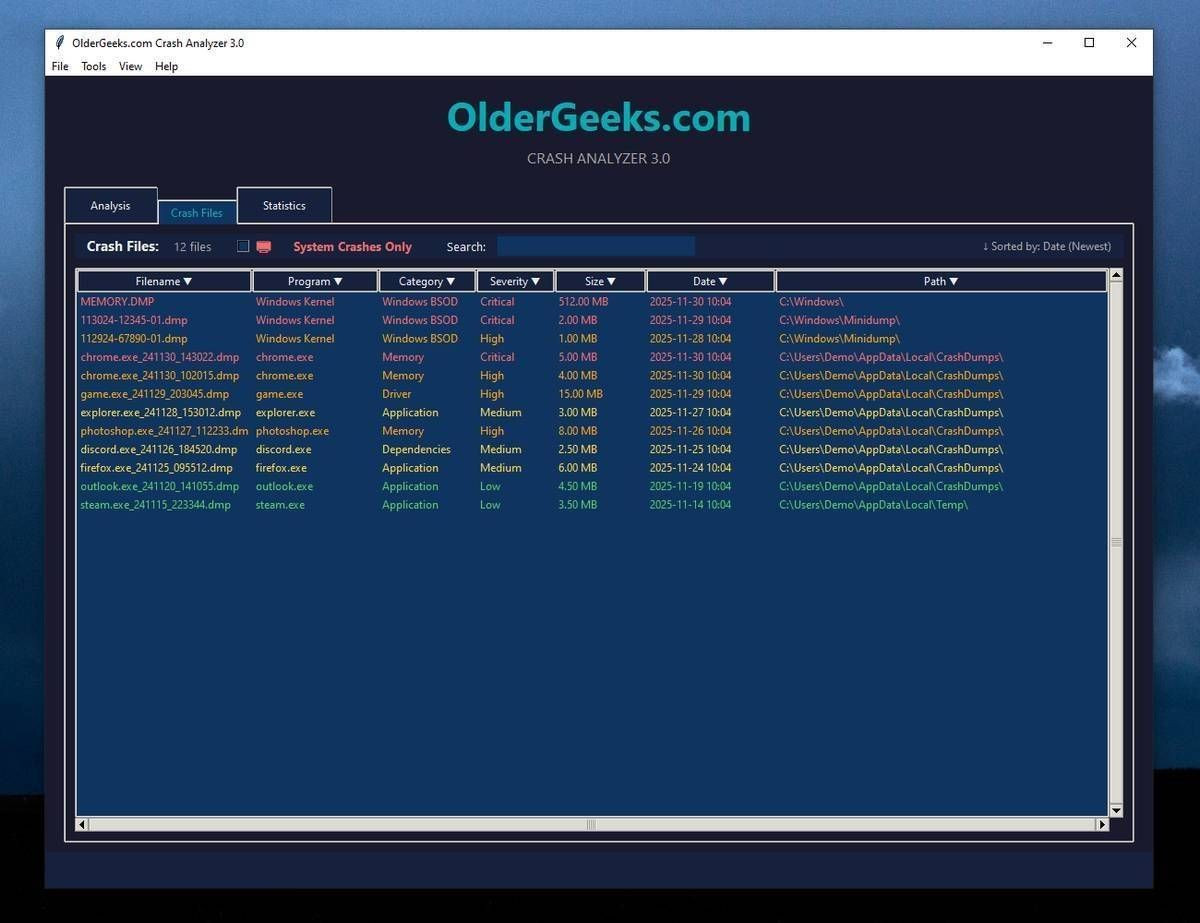Switch to the Statistics tab
Image resolution: width=1200 pixels, height=923 pixels.
pyautogui.click(x=284, y=205)
